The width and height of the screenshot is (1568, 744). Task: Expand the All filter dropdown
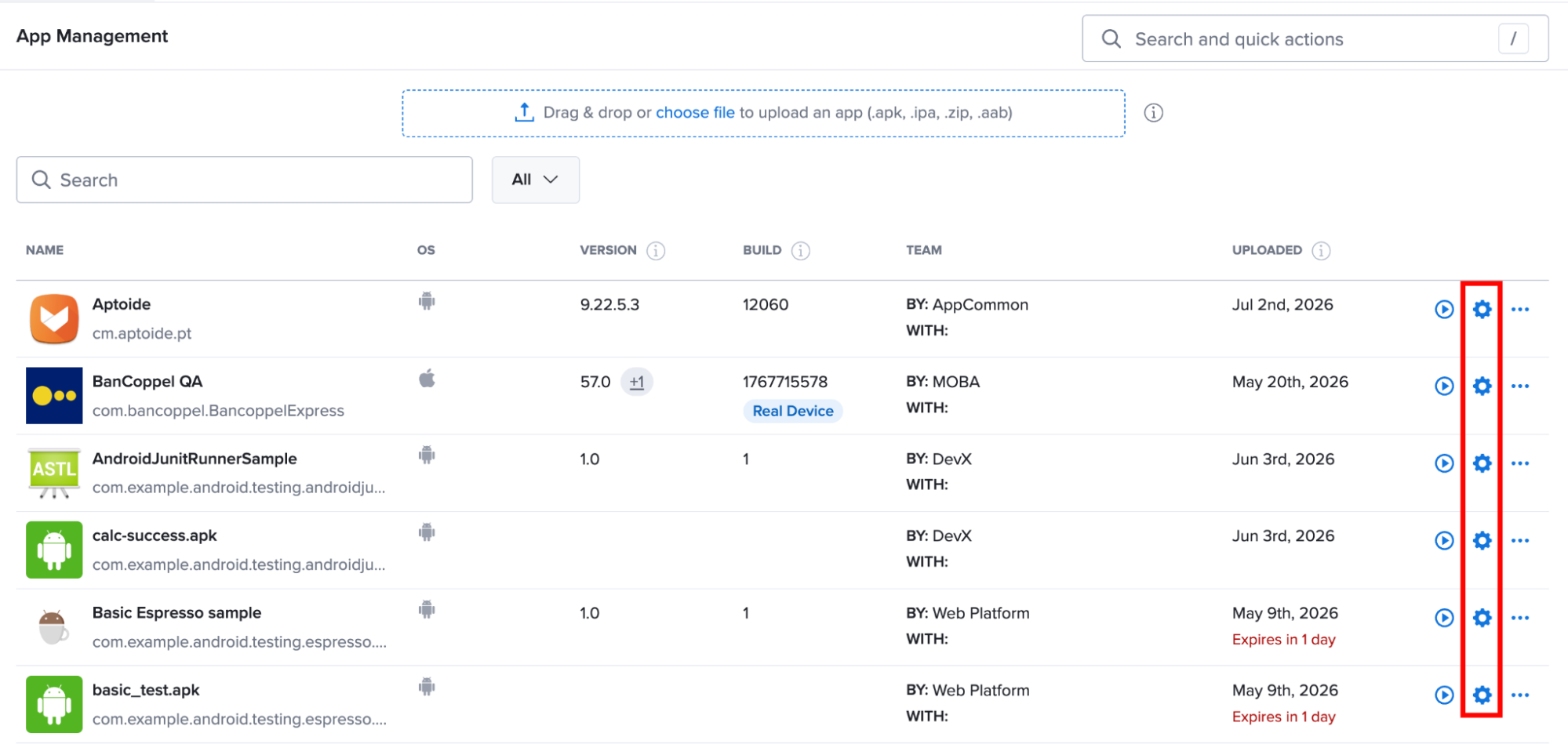pos(536,180)
